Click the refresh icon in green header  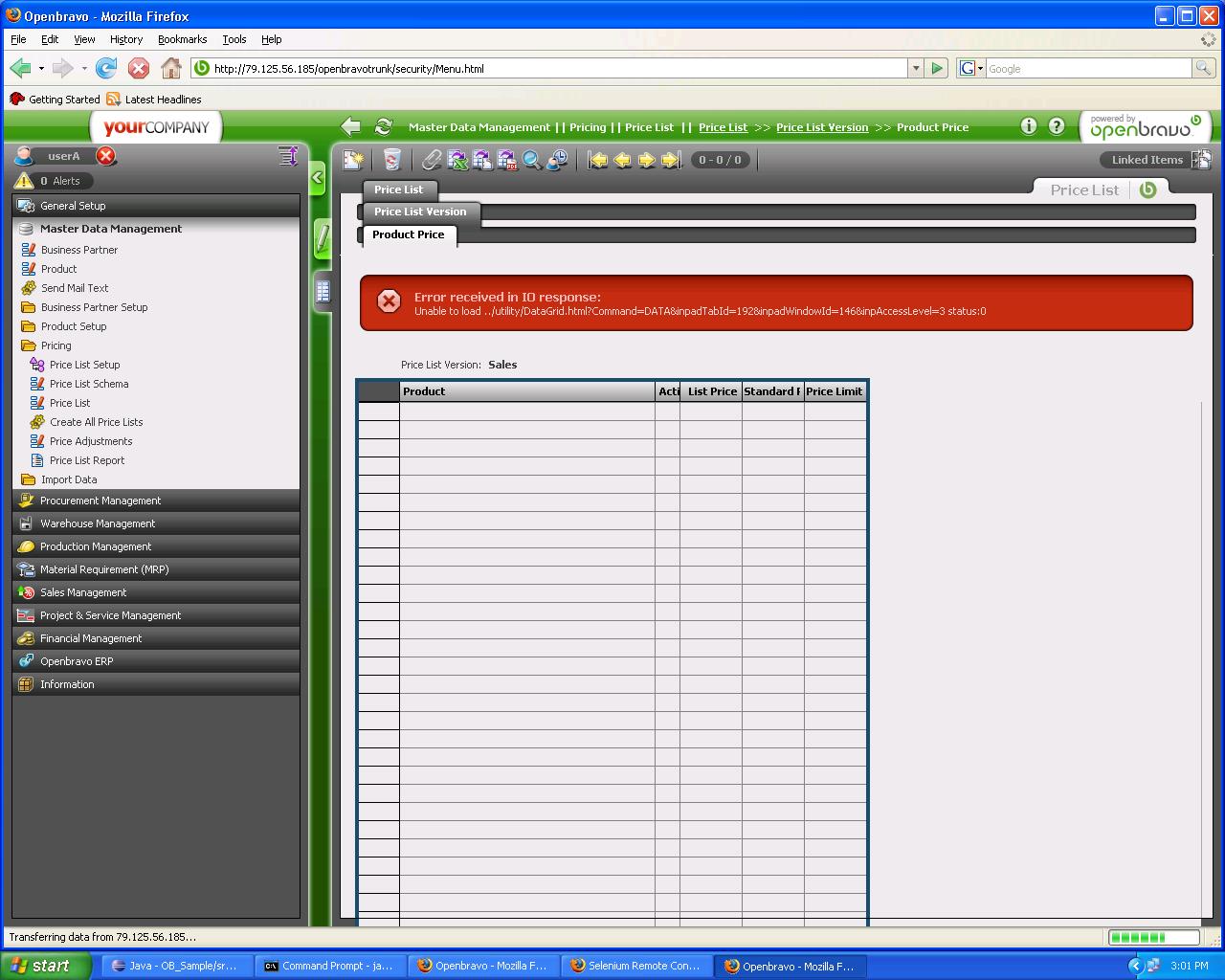click(384, 126)
